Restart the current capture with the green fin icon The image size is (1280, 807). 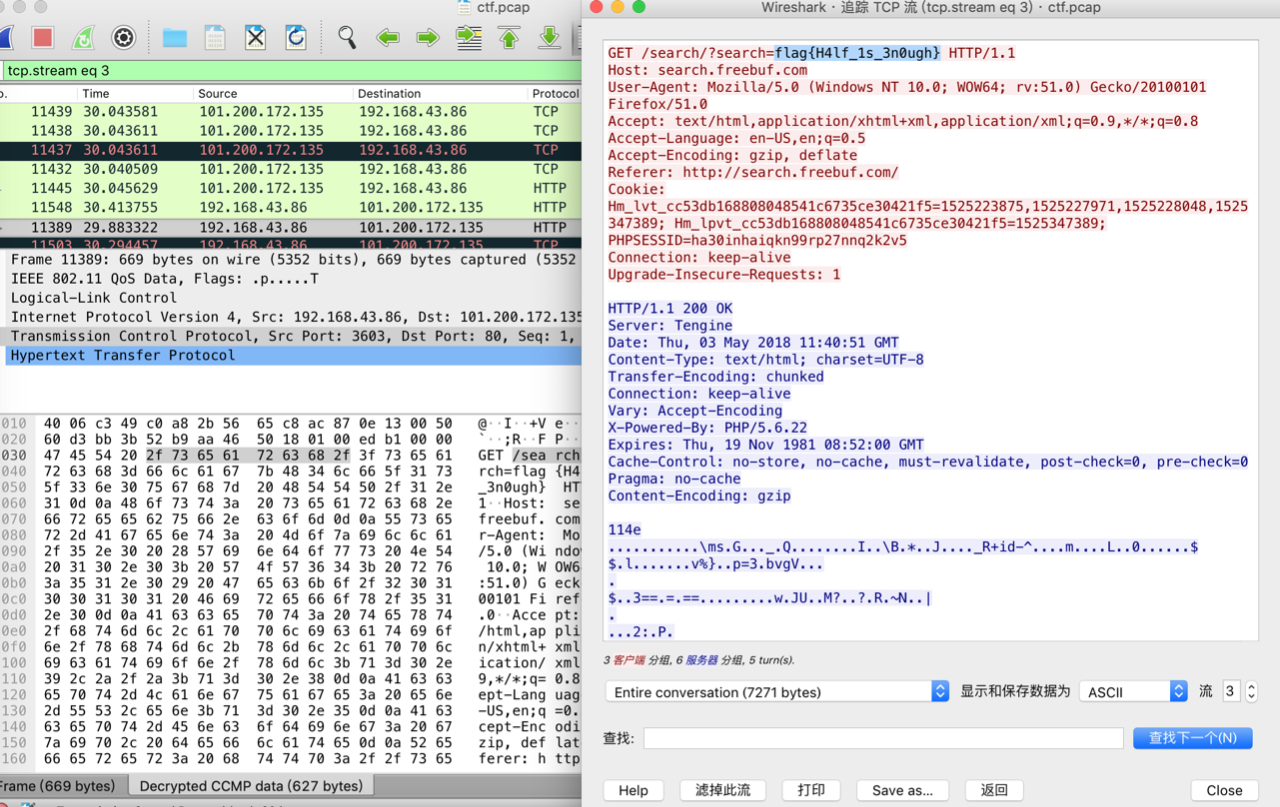tap(83, 38)
